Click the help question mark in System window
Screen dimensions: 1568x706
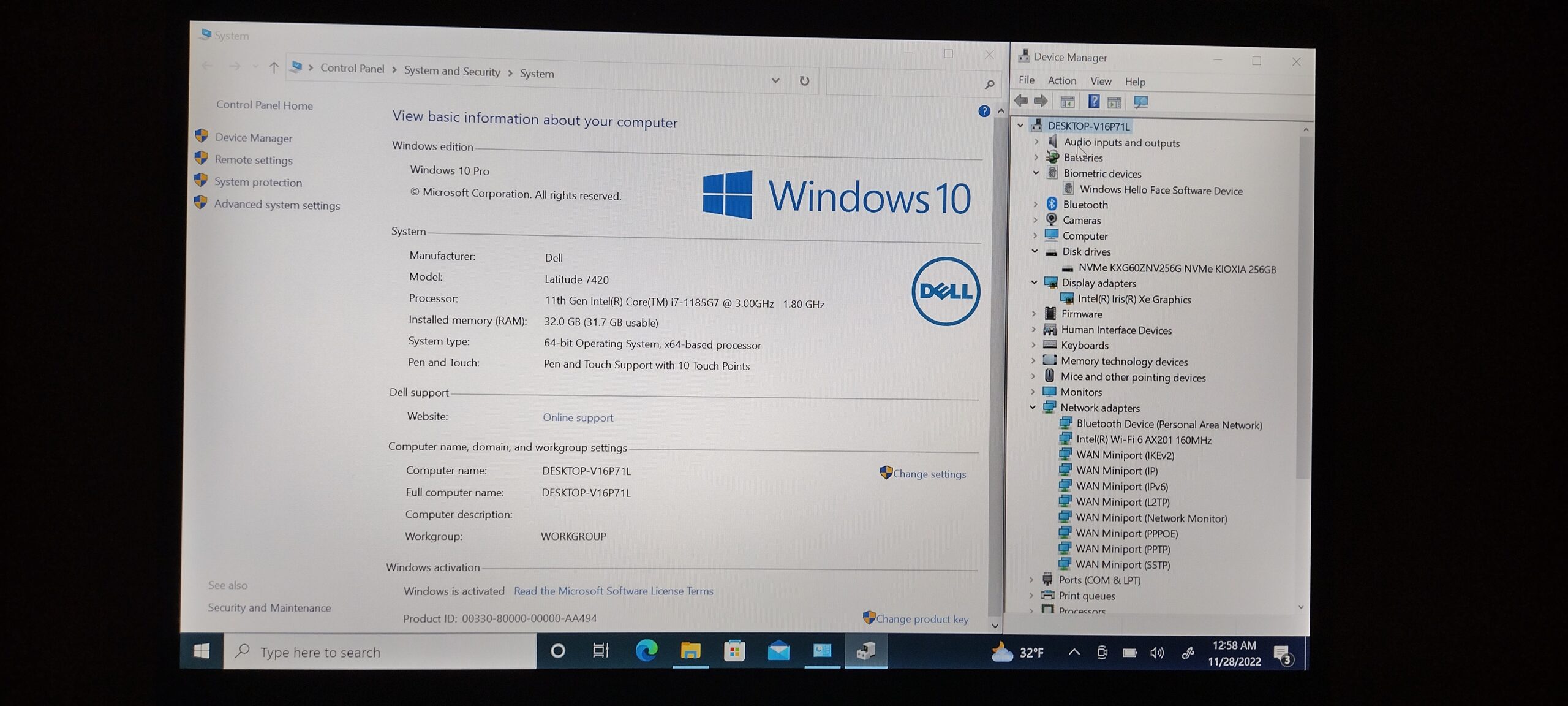coord(984,111)
